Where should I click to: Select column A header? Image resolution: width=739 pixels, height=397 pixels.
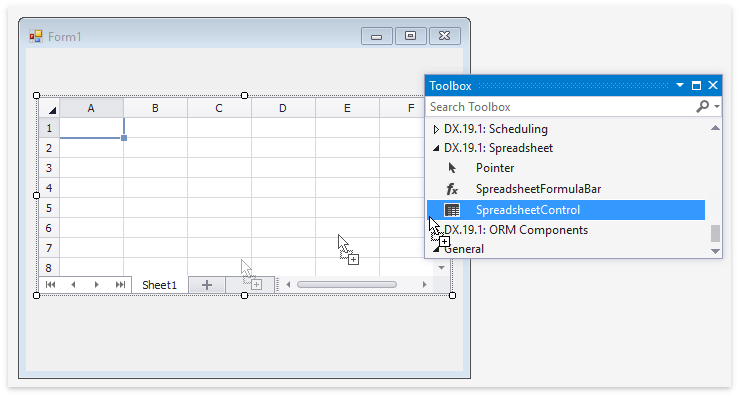tap(91, 108)
